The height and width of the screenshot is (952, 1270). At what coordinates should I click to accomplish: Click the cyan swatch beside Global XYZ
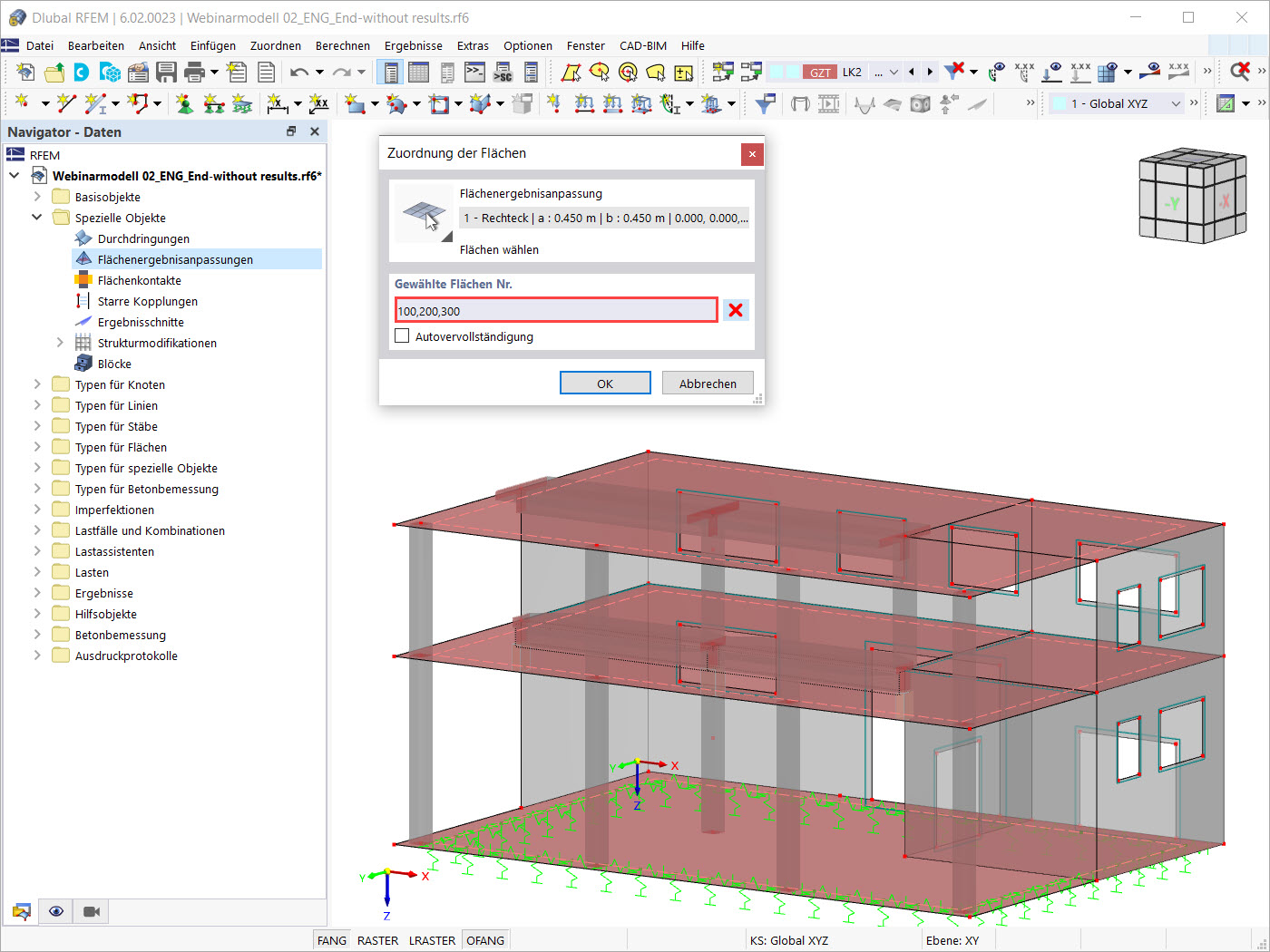[x=1059, y=103]
